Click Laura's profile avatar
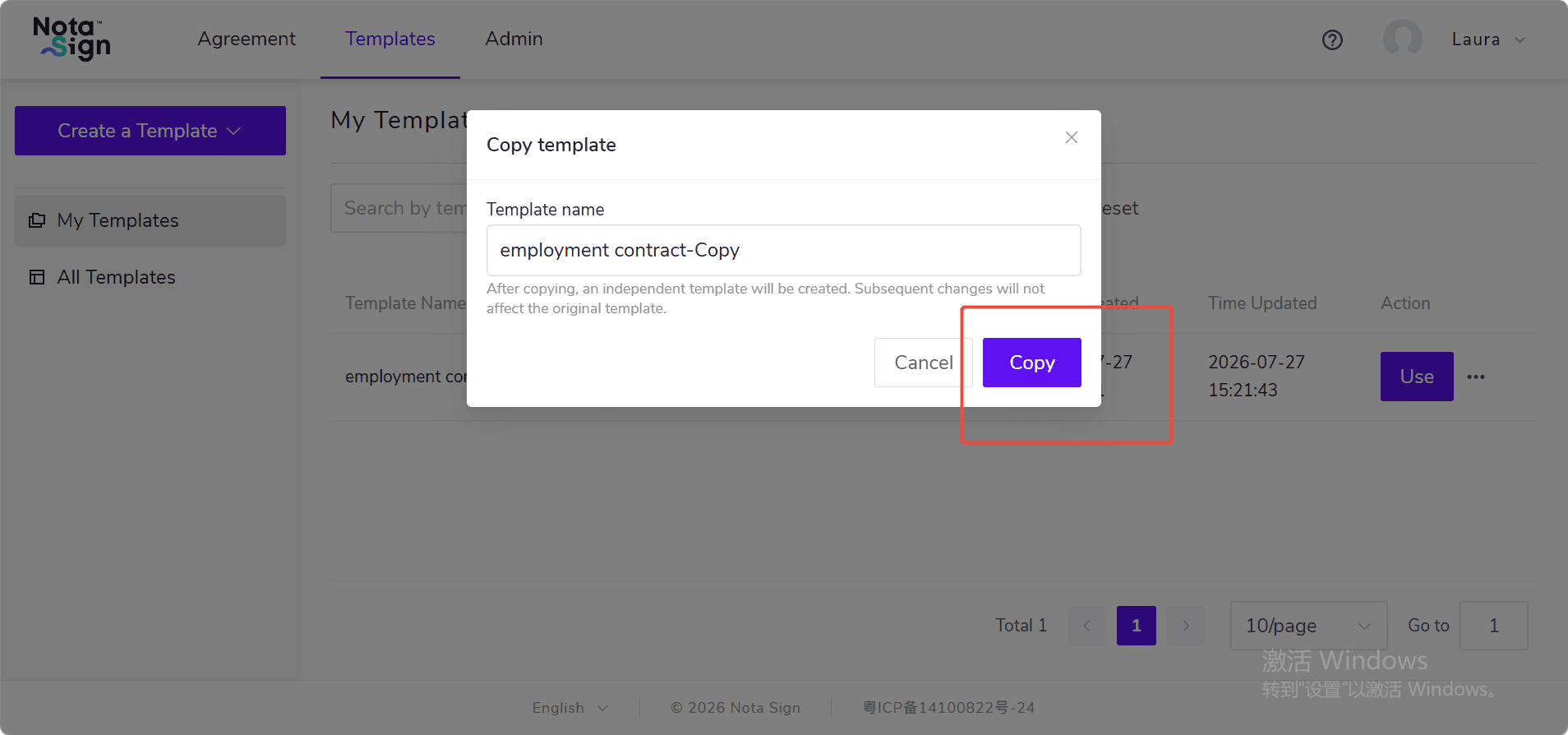The image size is (1568, 735). point(1402,39)
